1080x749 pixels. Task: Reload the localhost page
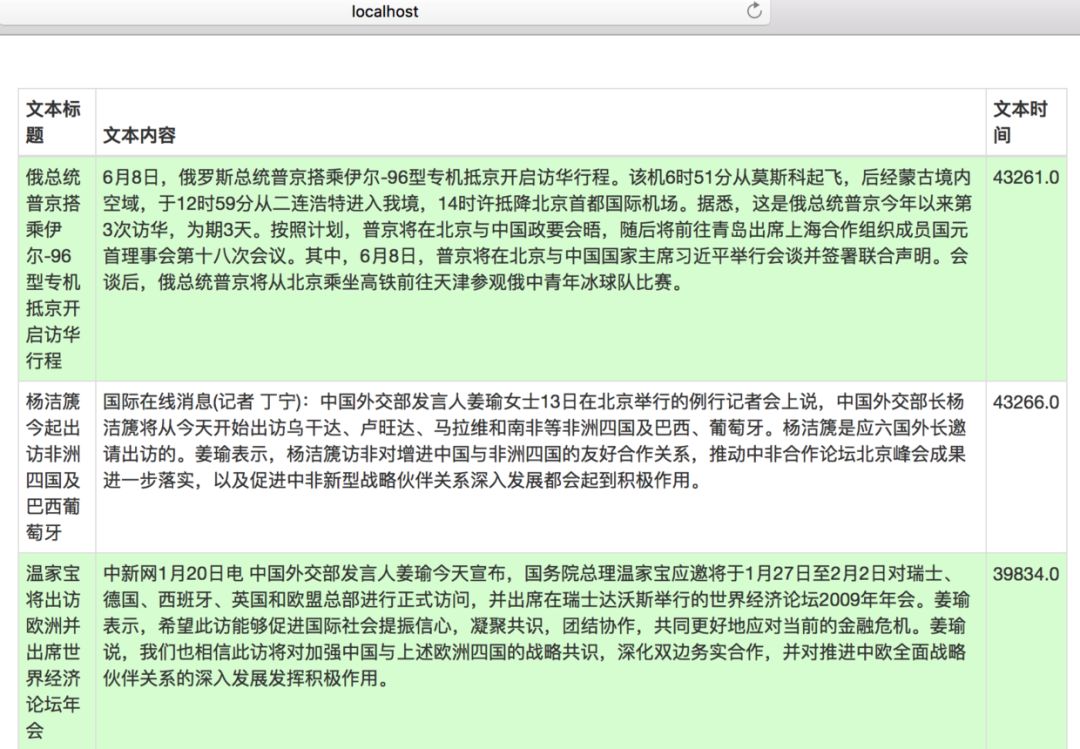[754, 10]
